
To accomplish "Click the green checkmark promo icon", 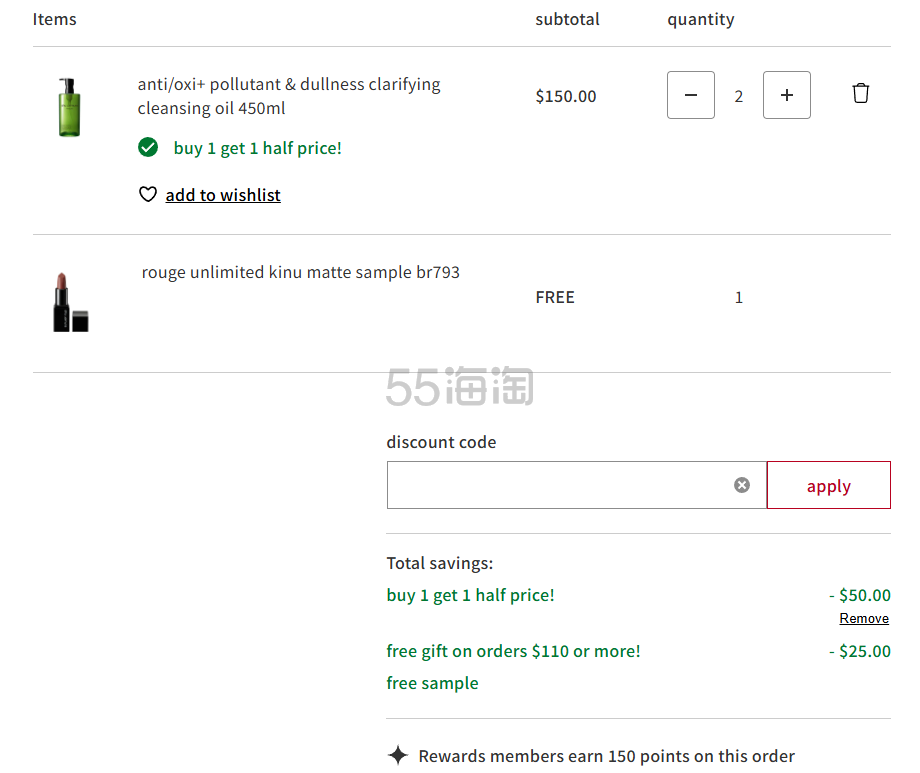I will coord(148,148).
